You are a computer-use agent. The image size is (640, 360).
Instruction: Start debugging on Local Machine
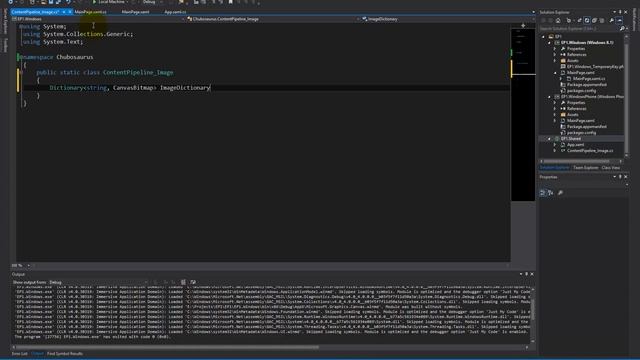pyautogui.click(x=108, y=2)
